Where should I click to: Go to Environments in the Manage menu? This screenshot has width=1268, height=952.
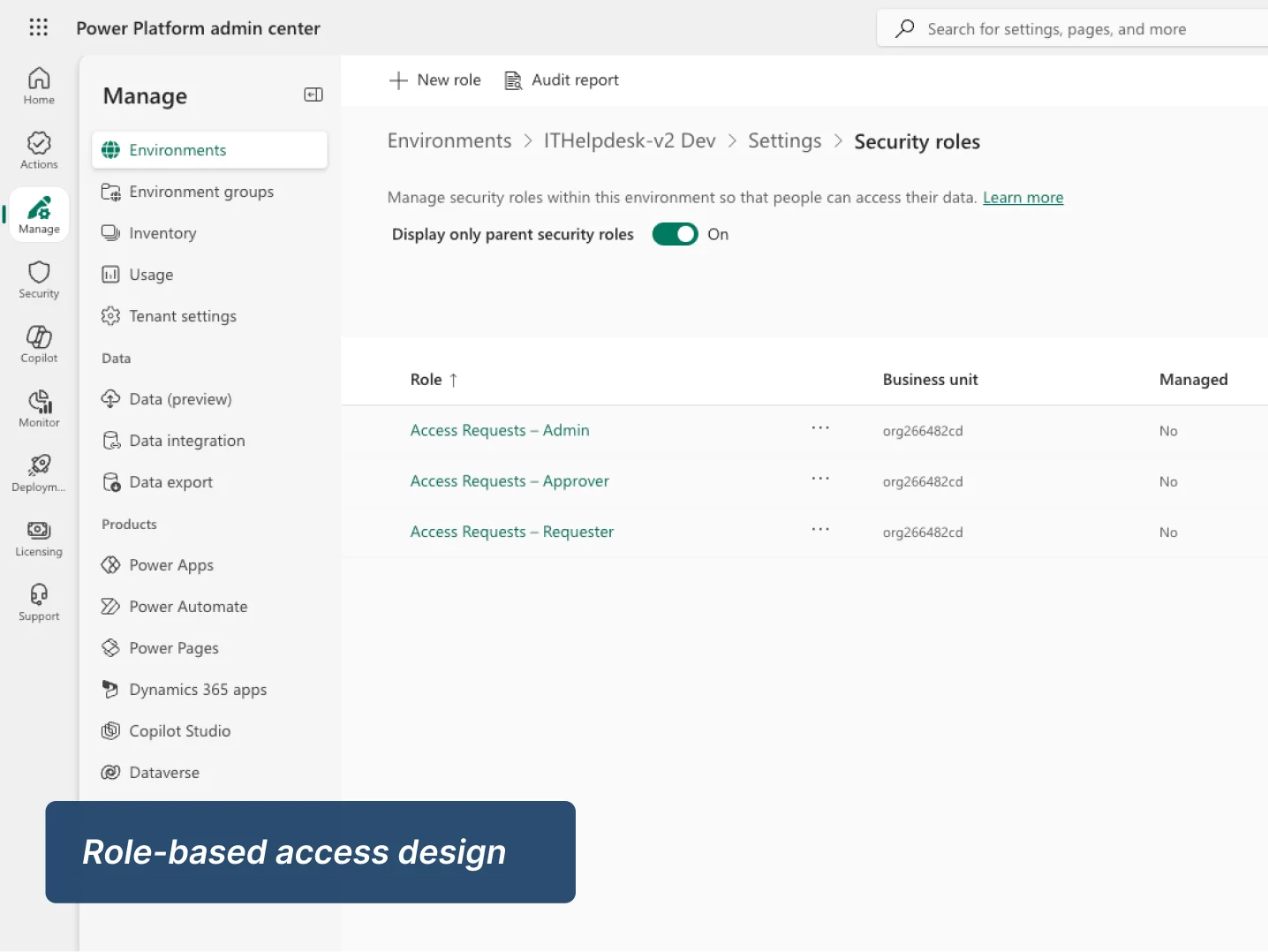pyautogui.click(x=177, y=149)
